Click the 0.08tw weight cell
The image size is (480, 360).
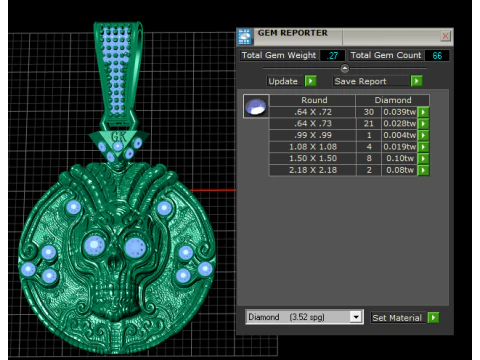point(399,170)
